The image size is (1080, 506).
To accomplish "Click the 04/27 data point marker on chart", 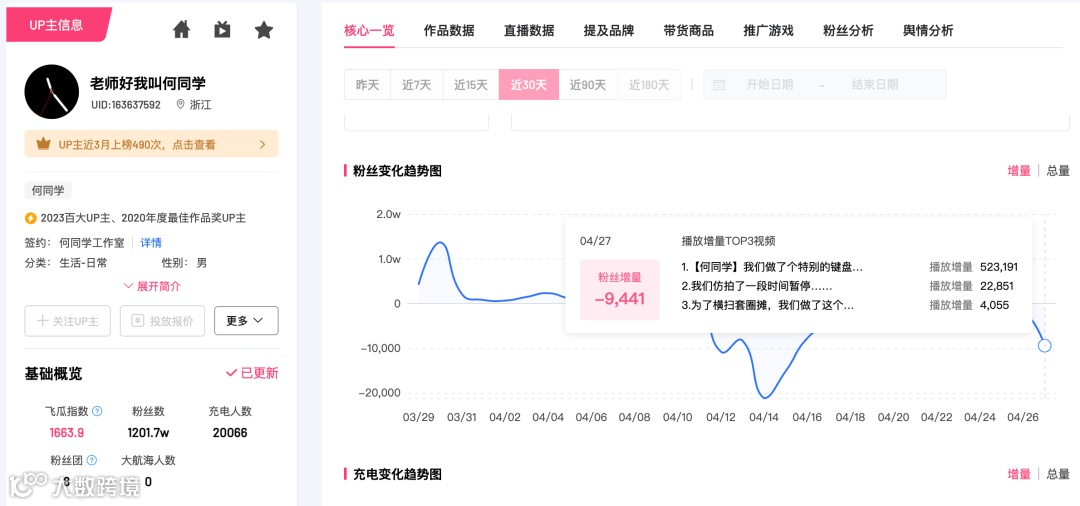I will click(x=1045, y=346).
